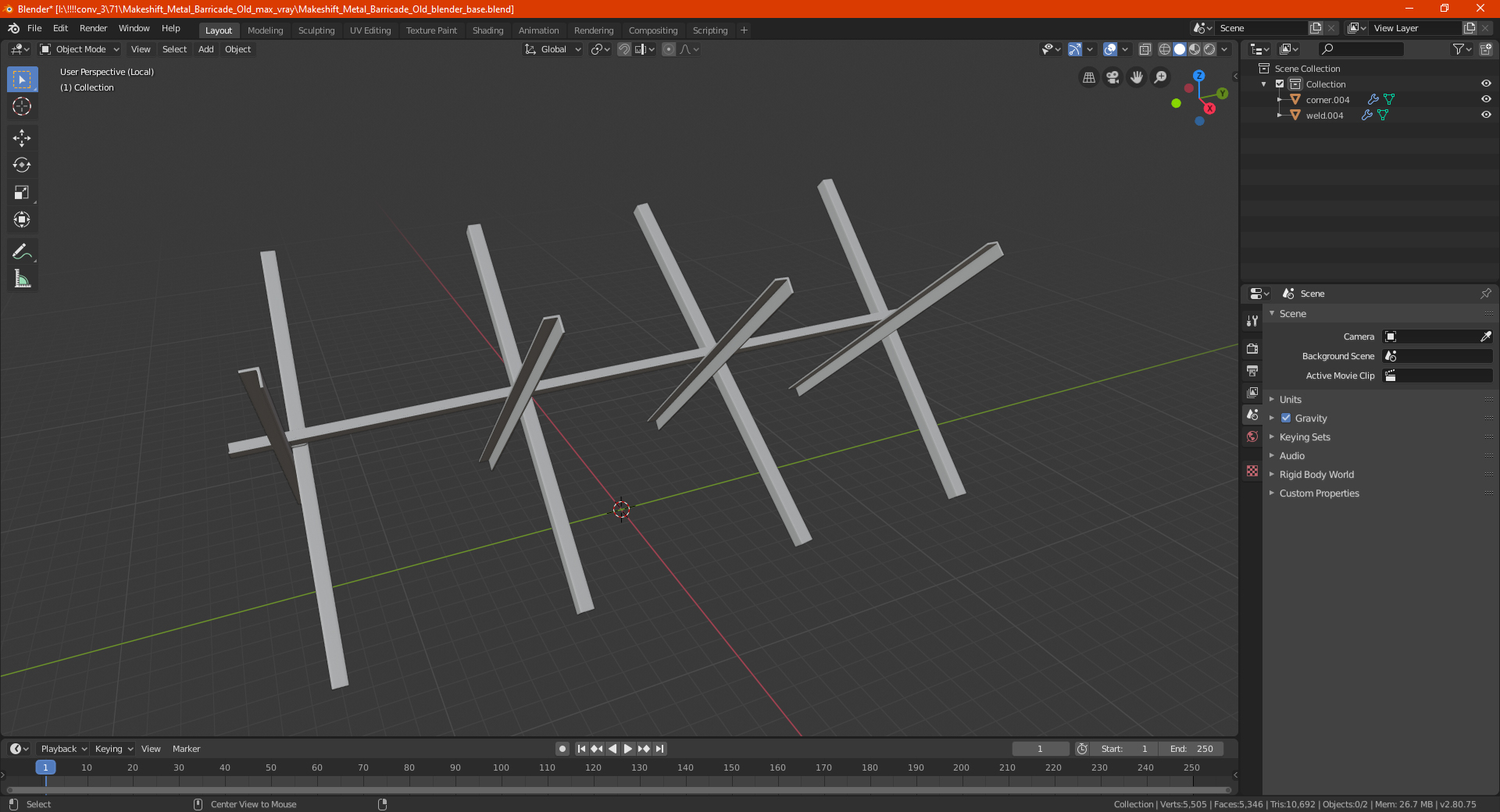Image resolution: width=1500 pixels, height=812 pixels.
Task: Toggle auto keying record button
Action: [x=562, y=749]
